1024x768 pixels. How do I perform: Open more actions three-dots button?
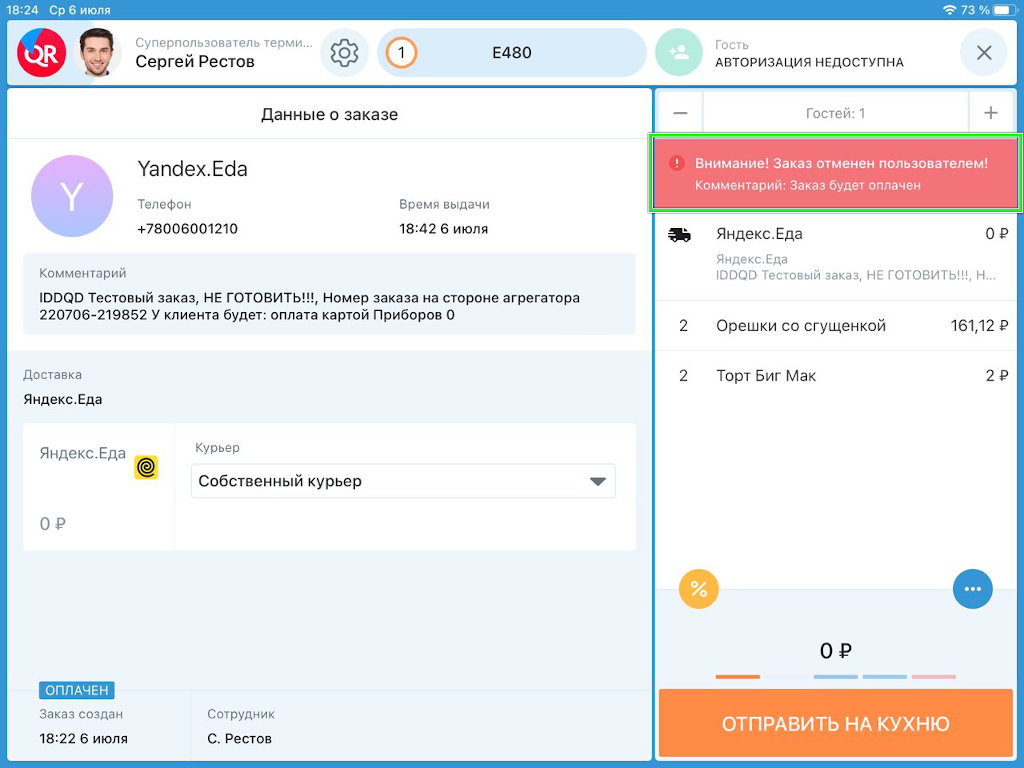point(972,589)
